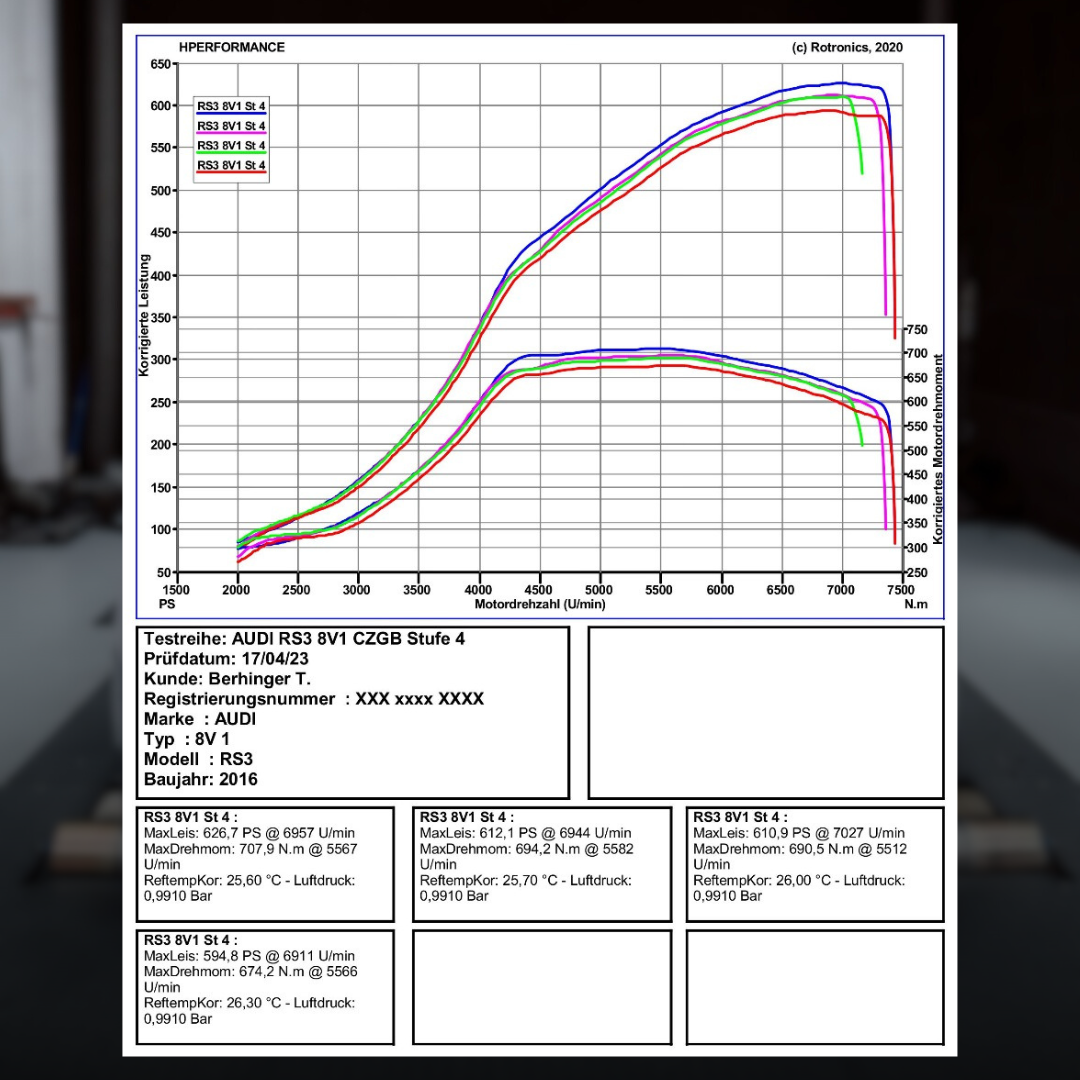Click the large empty box beside Testreihe info
1080x1080 pixels.
point(765,712)
